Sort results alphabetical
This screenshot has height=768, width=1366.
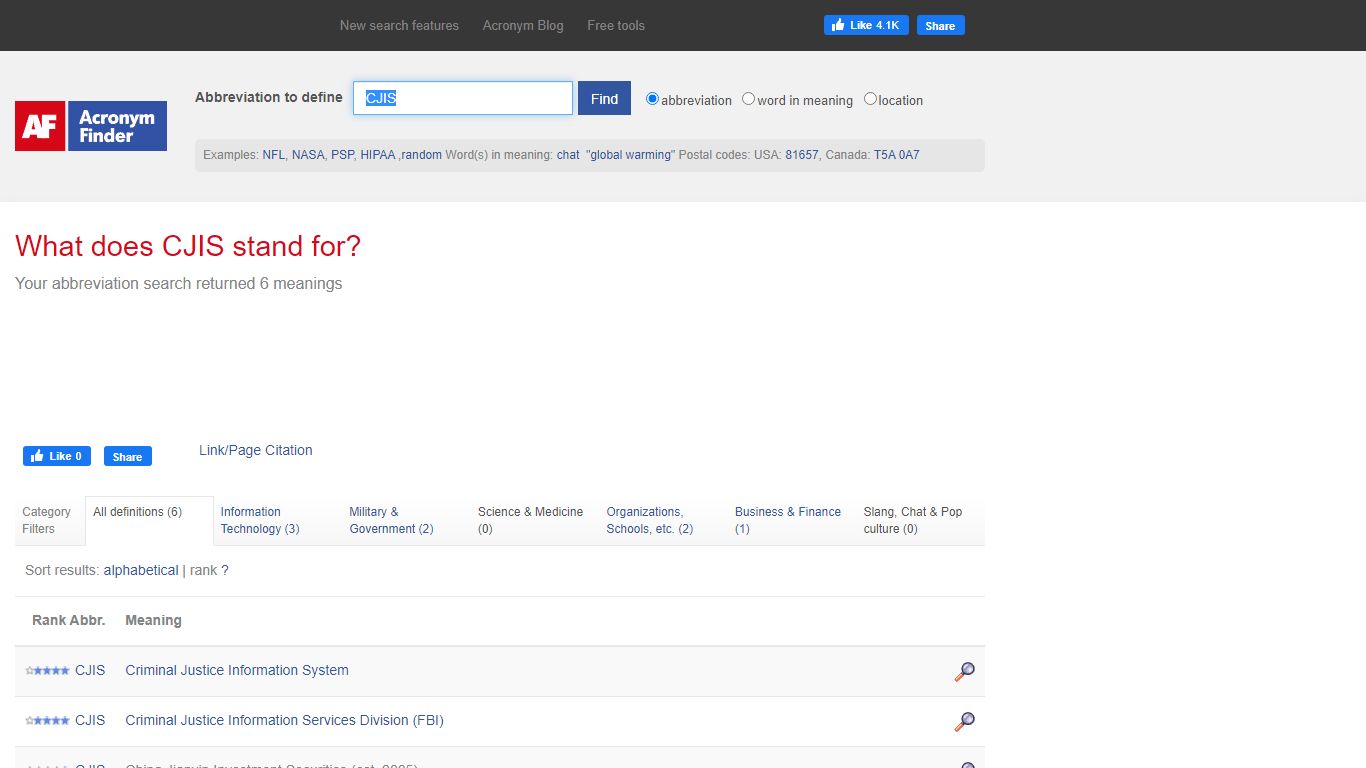(x=141, y=570)
